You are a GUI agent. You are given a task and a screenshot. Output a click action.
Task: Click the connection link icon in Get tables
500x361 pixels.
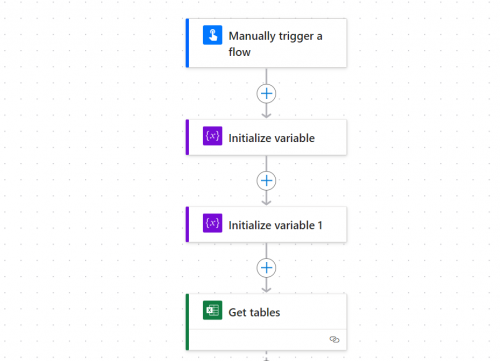click(x=334, y=339)
